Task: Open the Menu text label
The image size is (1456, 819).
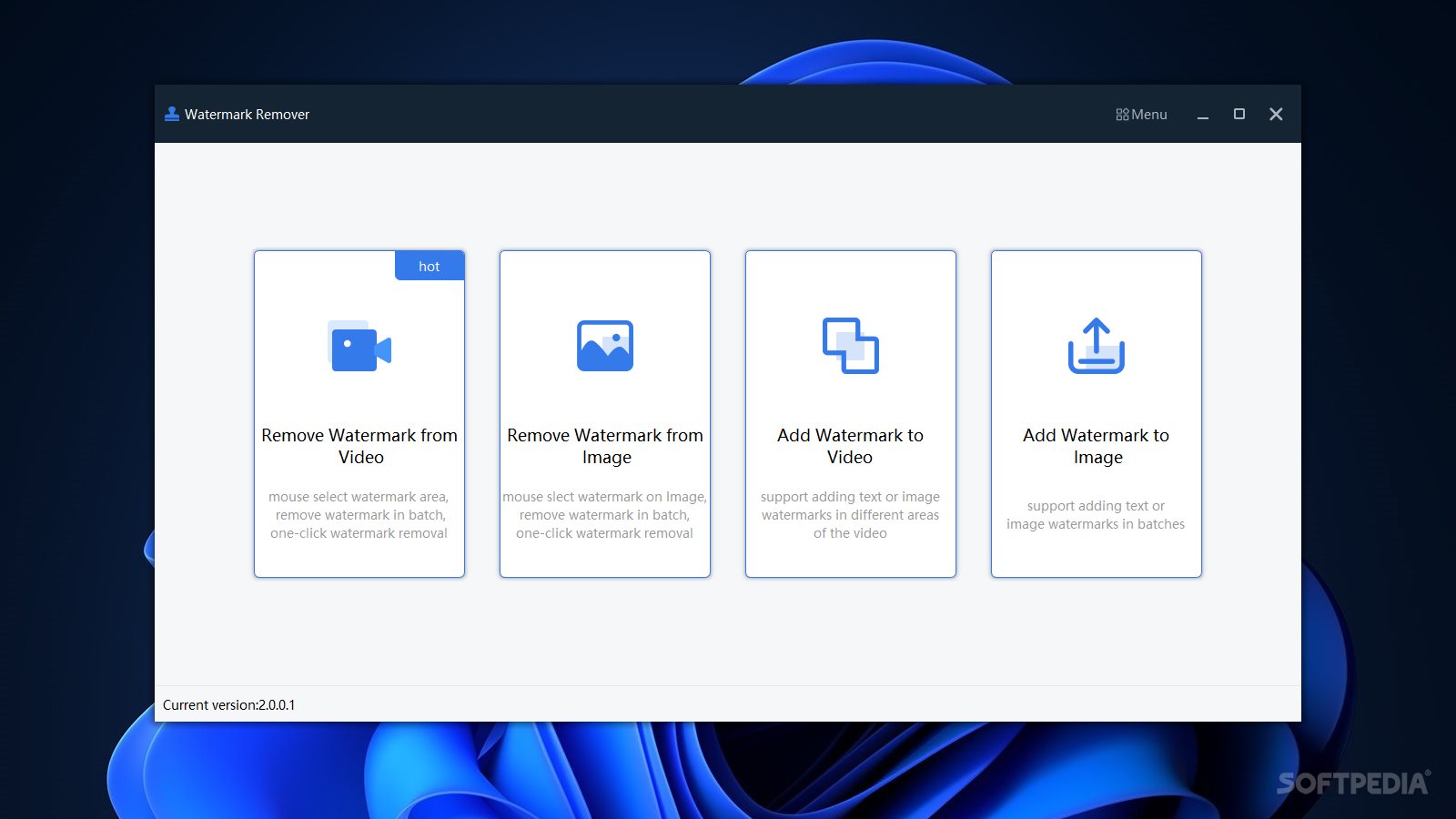Action: point(1149,115)
